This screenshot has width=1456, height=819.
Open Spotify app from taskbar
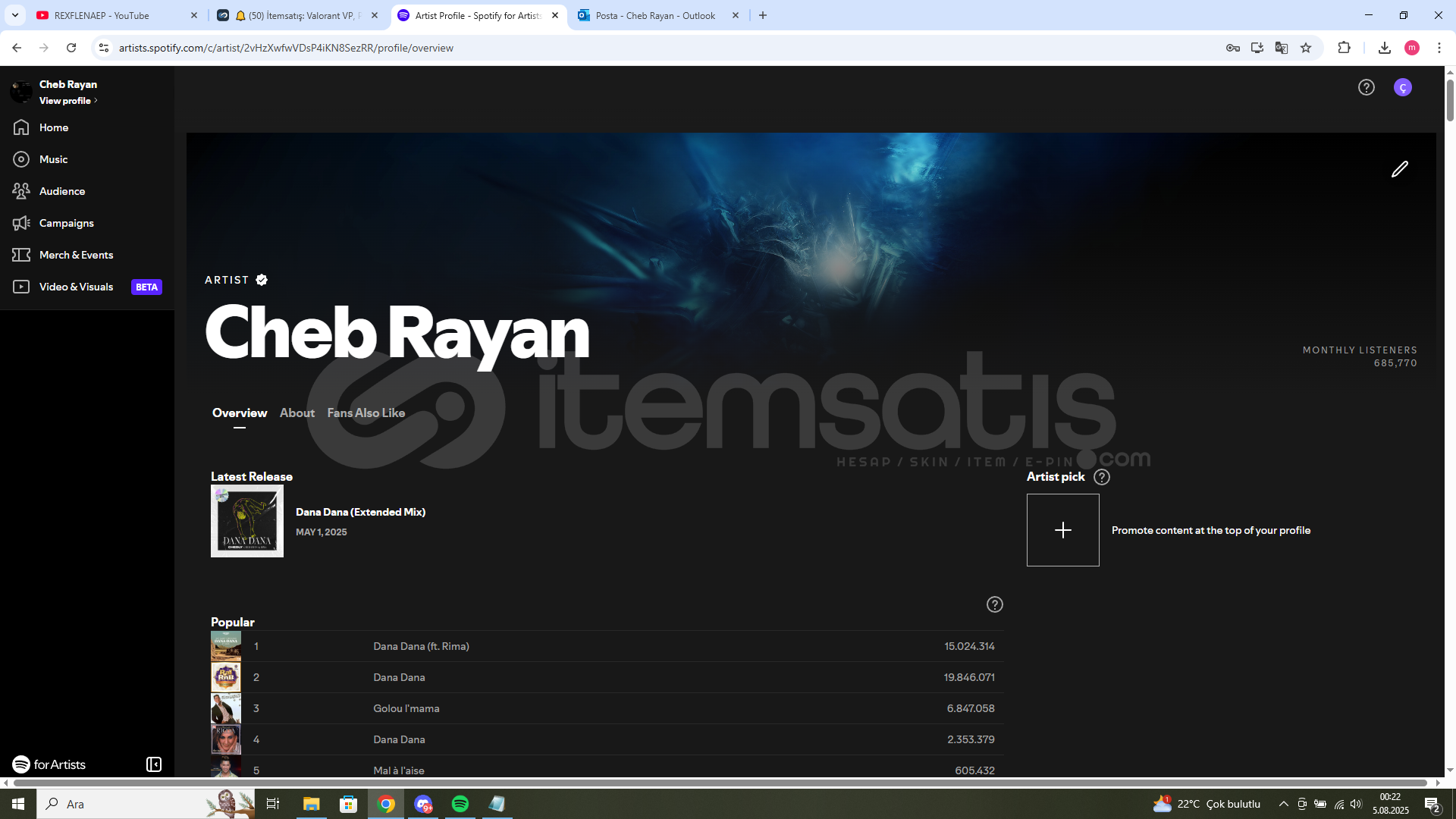460,804
